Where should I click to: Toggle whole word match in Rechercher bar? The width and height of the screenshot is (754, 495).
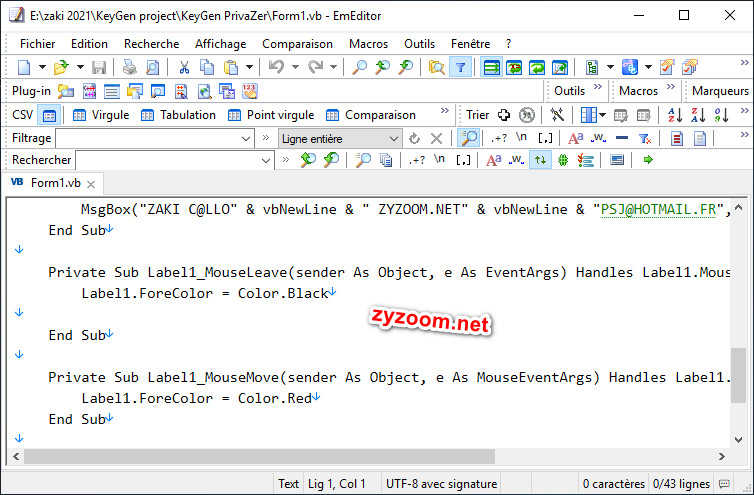(x=516, y=160)
